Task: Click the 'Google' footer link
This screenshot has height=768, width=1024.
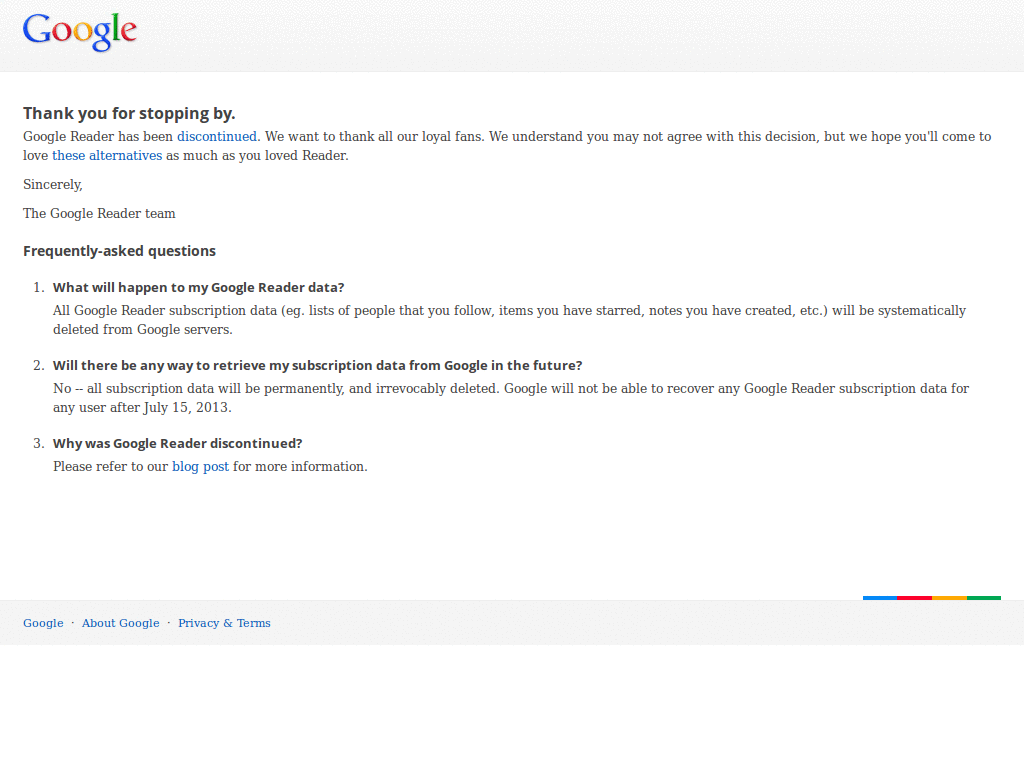Action: coord(43,623)
